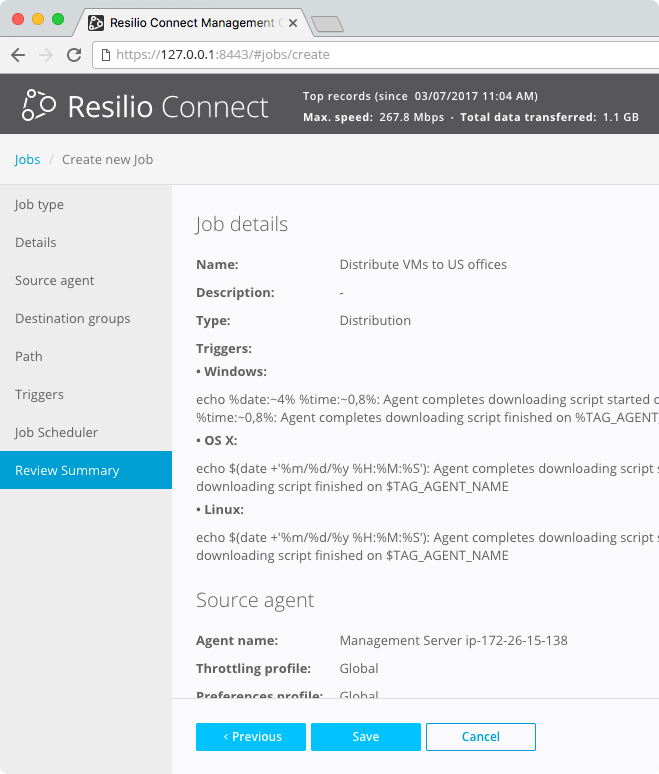
Task: Open the Details step in sidebar
Action: [x=86, y=242]
